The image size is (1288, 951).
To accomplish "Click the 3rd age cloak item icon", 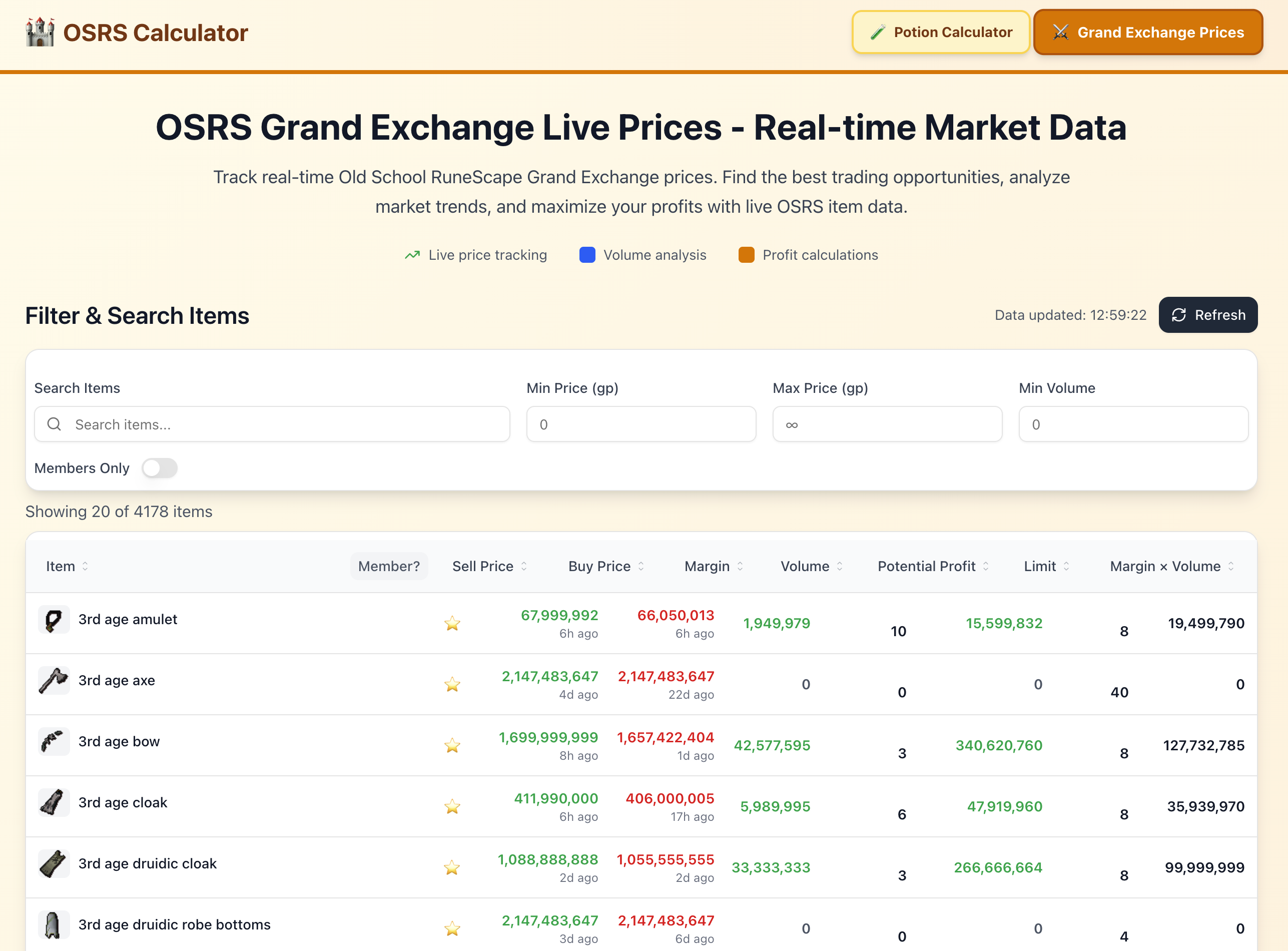I will (54, 802).
